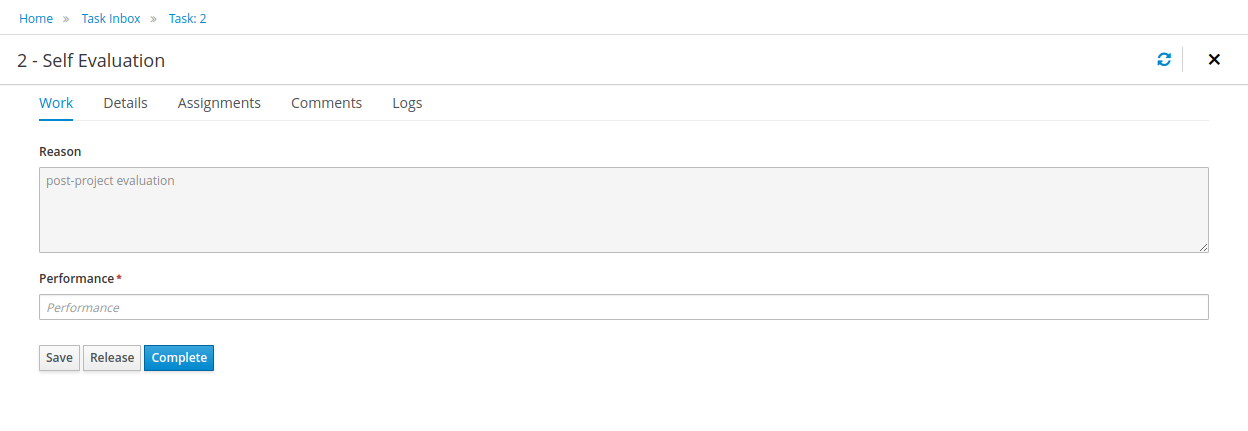Close the task panel with X
Image resolution: width=1248 pixels, height=431 pixels.
point(1214,60)
